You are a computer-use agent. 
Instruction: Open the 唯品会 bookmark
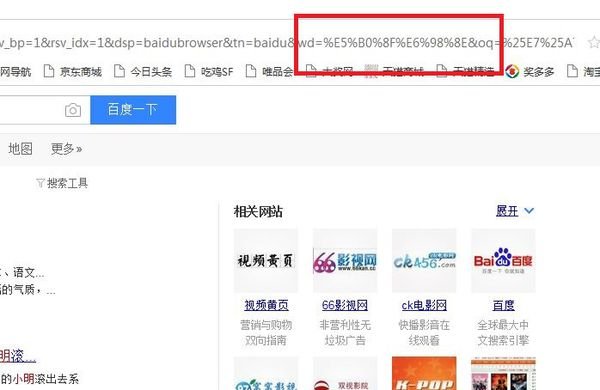coord(269,72)
